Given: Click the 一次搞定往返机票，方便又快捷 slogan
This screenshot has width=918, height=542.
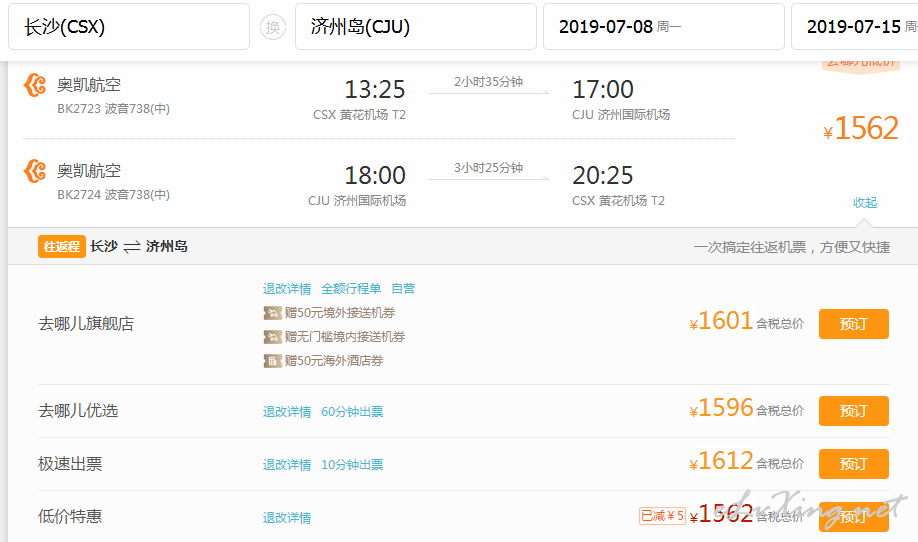Looking at the screenshot, I should (792, 248).
